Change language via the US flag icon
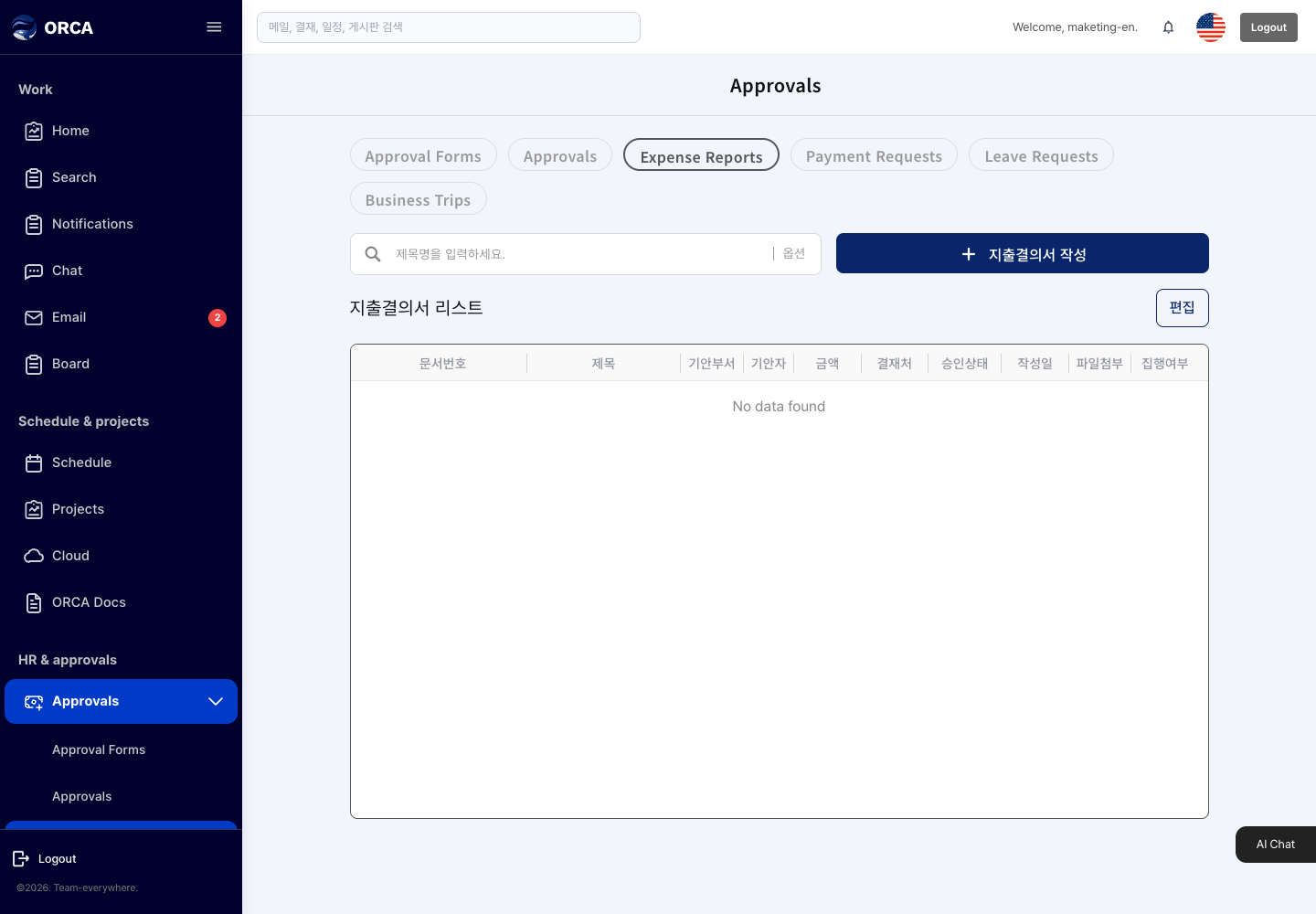 pos(1211,27)
